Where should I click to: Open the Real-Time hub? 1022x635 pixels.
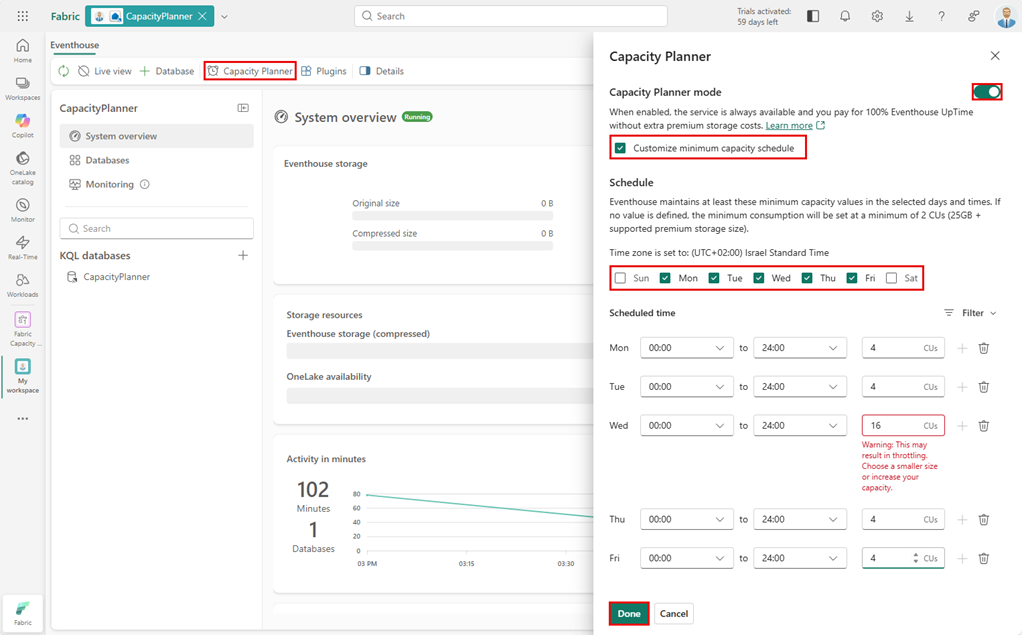coord(22,247)
